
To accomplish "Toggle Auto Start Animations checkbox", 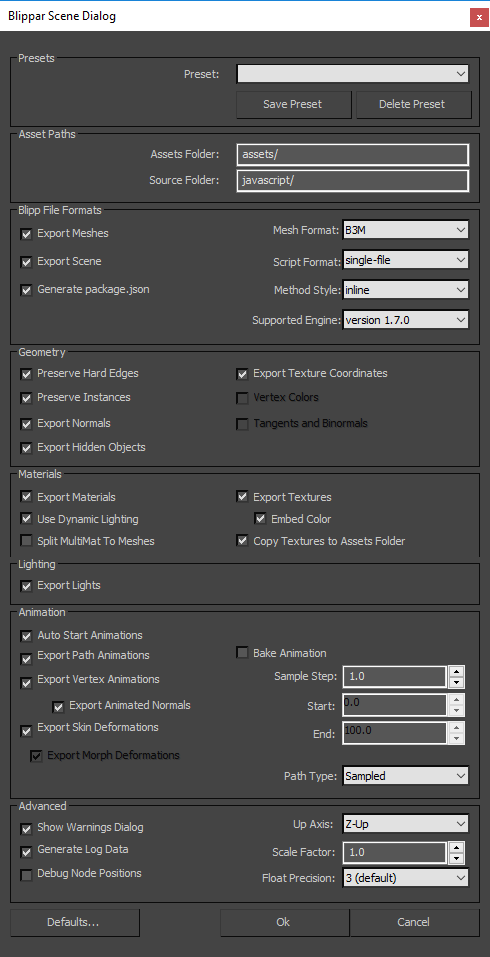I will 26,636.
